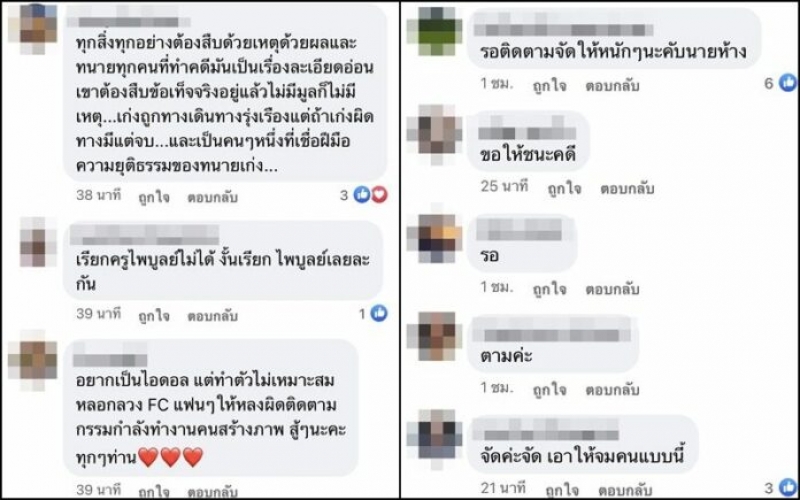Screen dimensions: 800x500
Task: Open avatar of the ตามค่ะ commenter
Action: (x=438, y=337)
